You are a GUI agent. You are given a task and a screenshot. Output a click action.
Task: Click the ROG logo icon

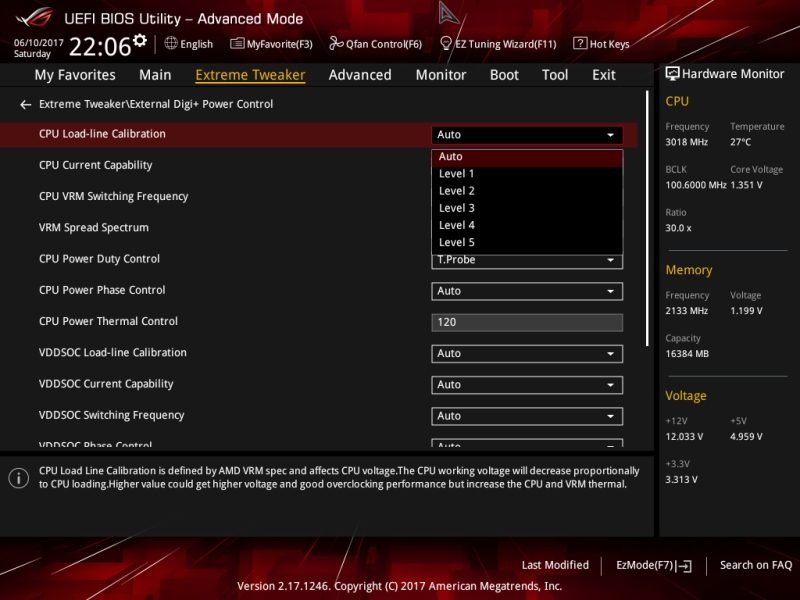(x=34, y=17)
